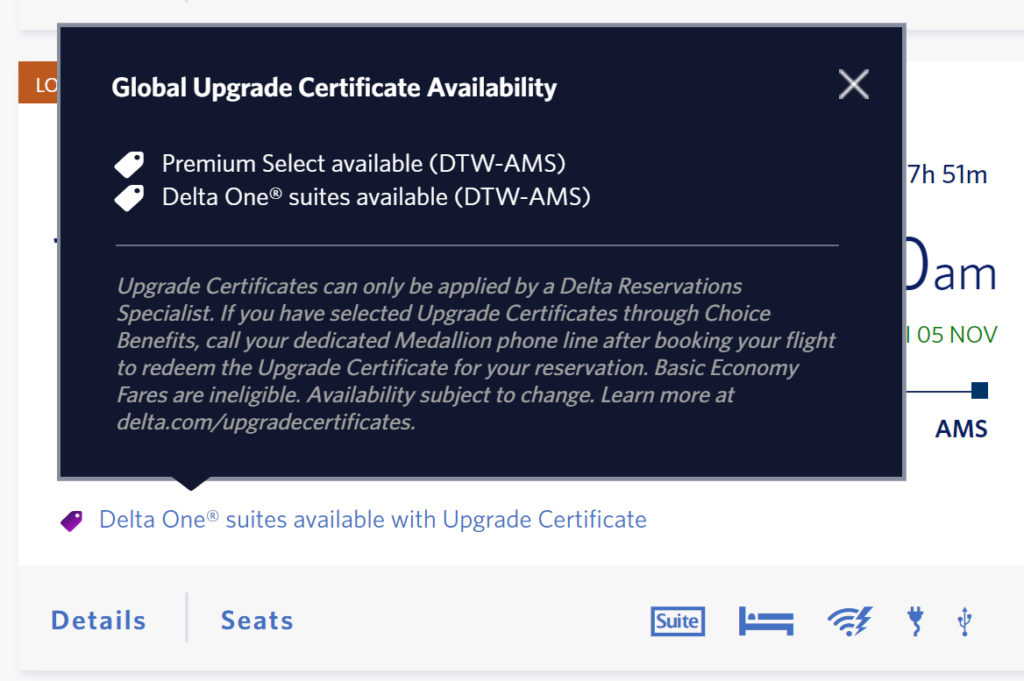Click the orange LOWEST fare badge
Screen dimensions: 1024x681
pos(40,85)
